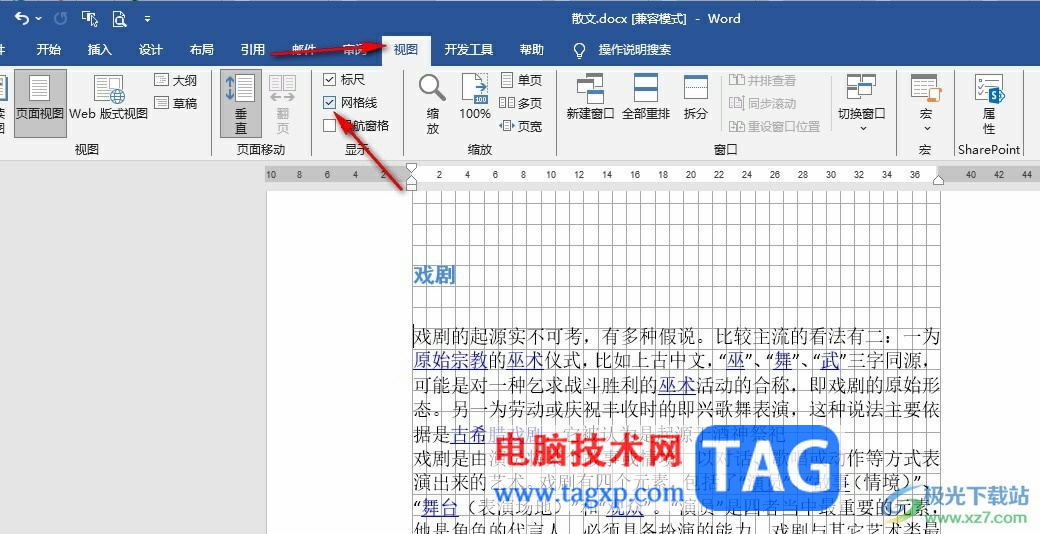Select 页面视图 layout view
Viewport: 1040px width, 534px height.
point(40,103)
